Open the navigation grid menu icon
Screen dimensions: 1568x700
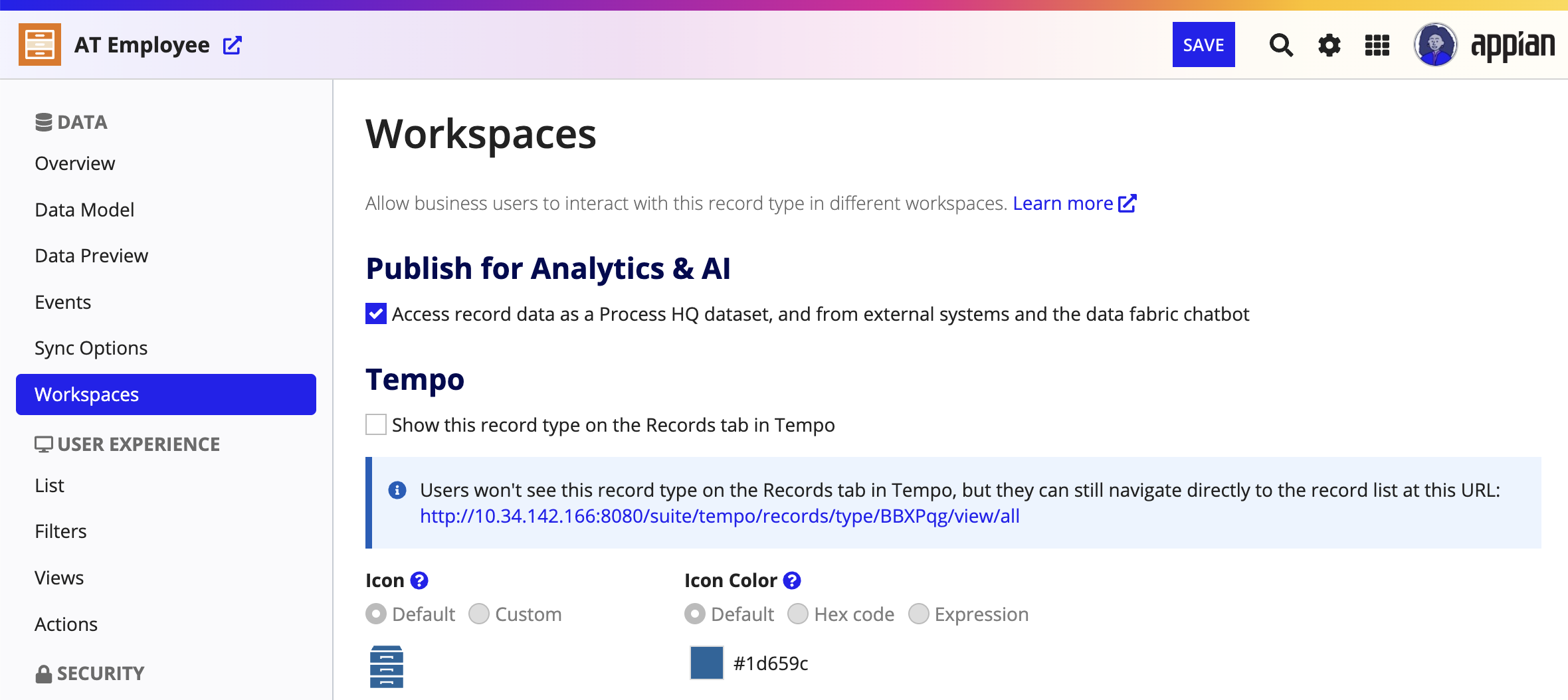coord(1377,45)
